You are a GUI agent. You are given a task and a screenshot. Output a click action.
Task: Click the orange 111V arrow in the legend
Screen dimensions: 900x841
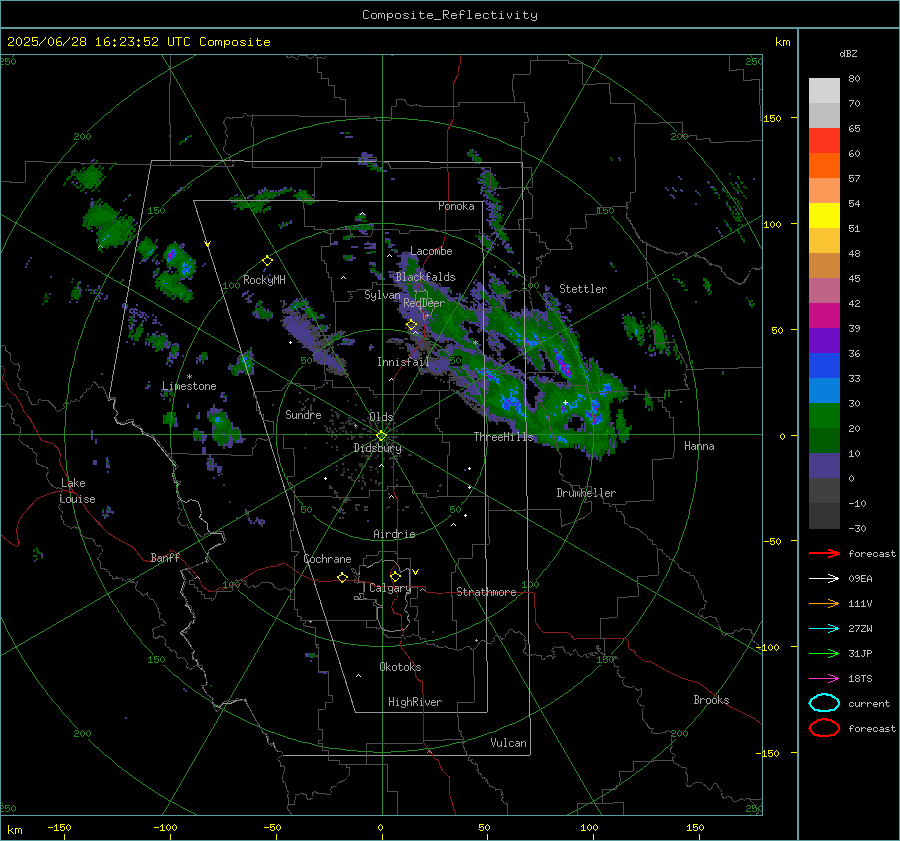click(824, 603)
